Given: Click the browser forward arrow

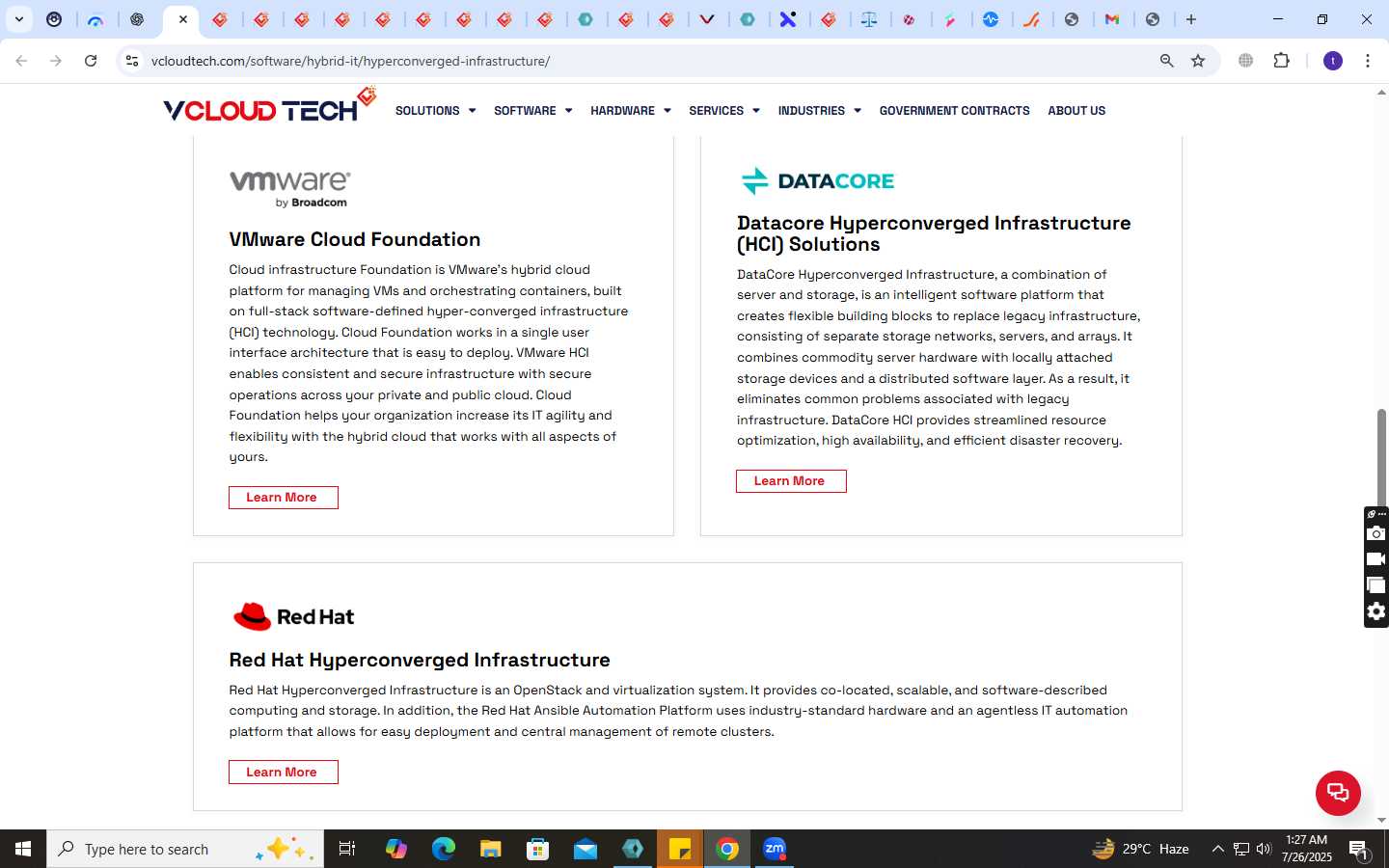Looking at the screenshot, I should click(x=56, y=61).
